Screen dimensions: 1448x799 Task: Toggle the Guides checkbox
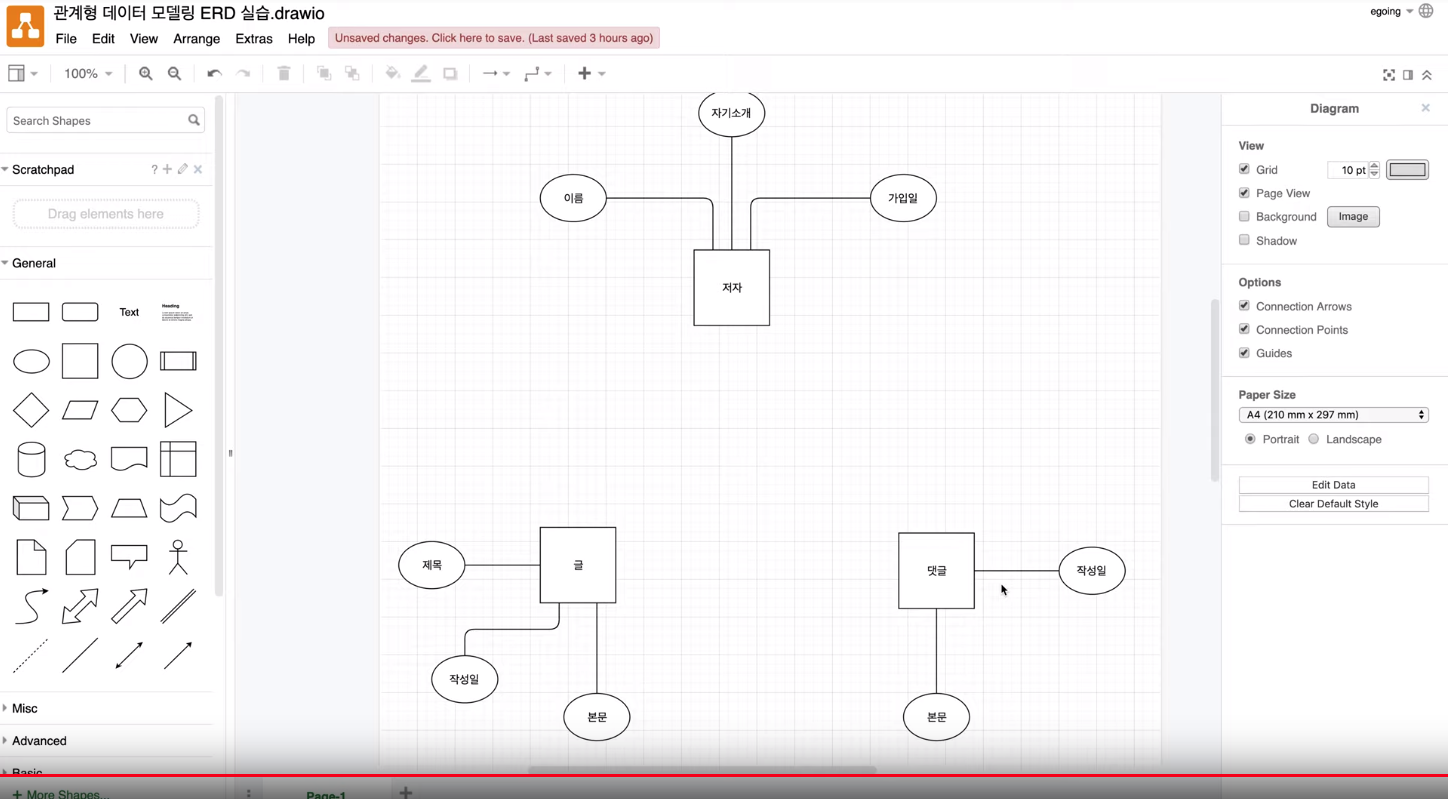coord(1244,353)
